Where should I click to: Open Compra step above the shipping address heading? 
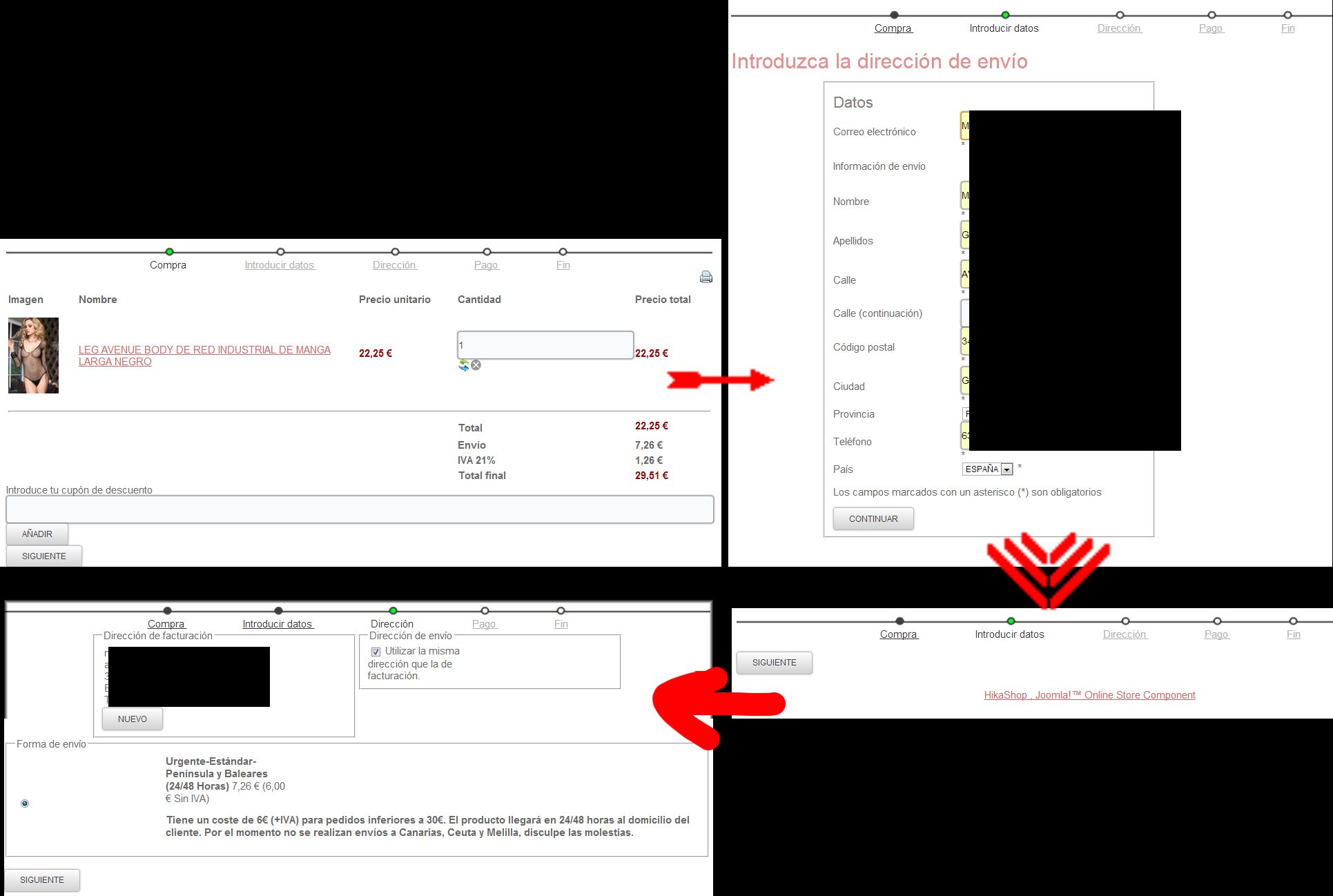[x=893, y=28]
